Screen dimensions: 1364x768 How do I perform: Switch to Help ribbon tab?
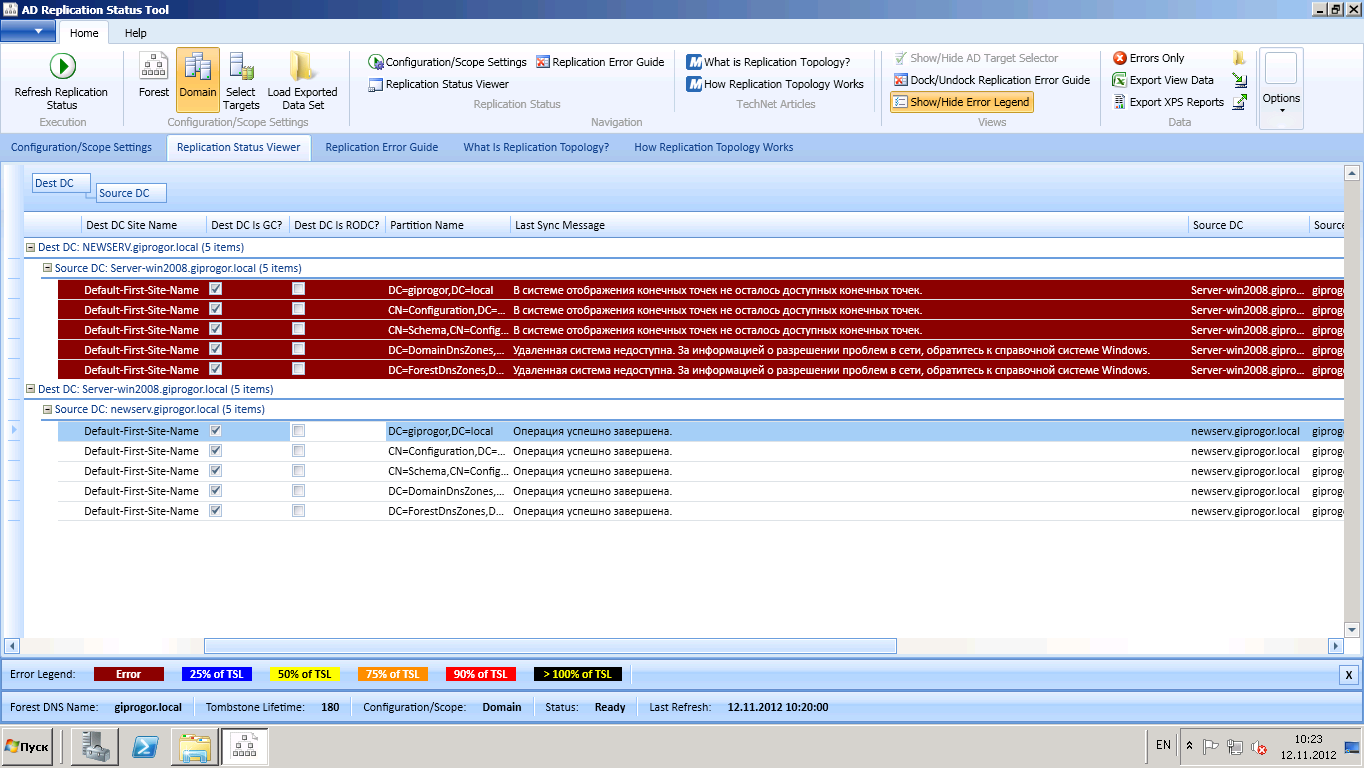(x=135, y=33)
